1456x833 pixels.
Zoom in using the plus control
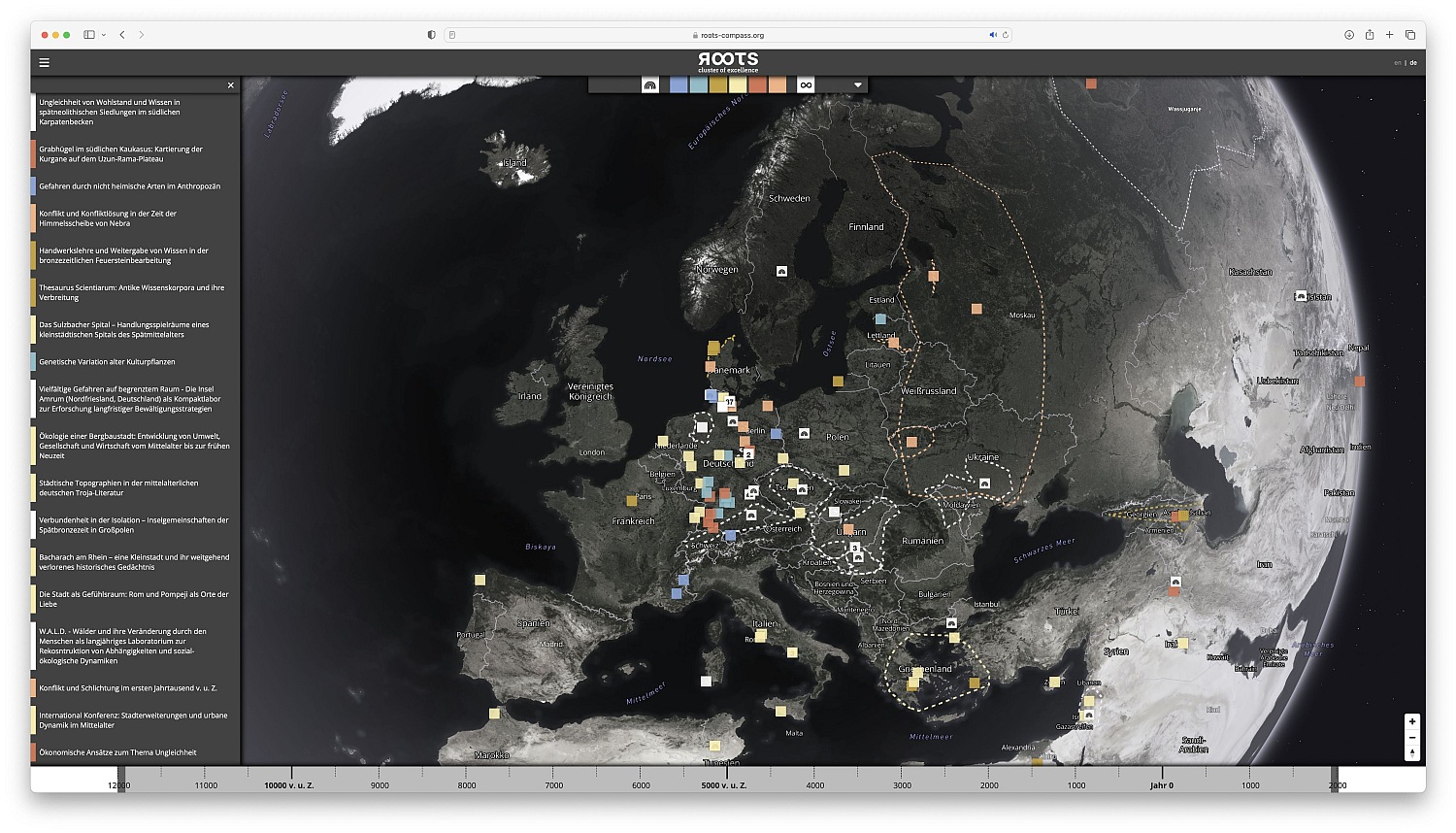(1413, 721)
